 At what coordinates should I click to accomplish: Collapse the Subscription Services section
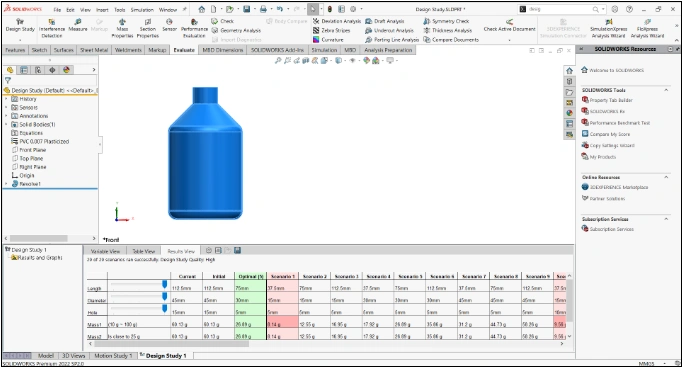(x=666, y=219)
